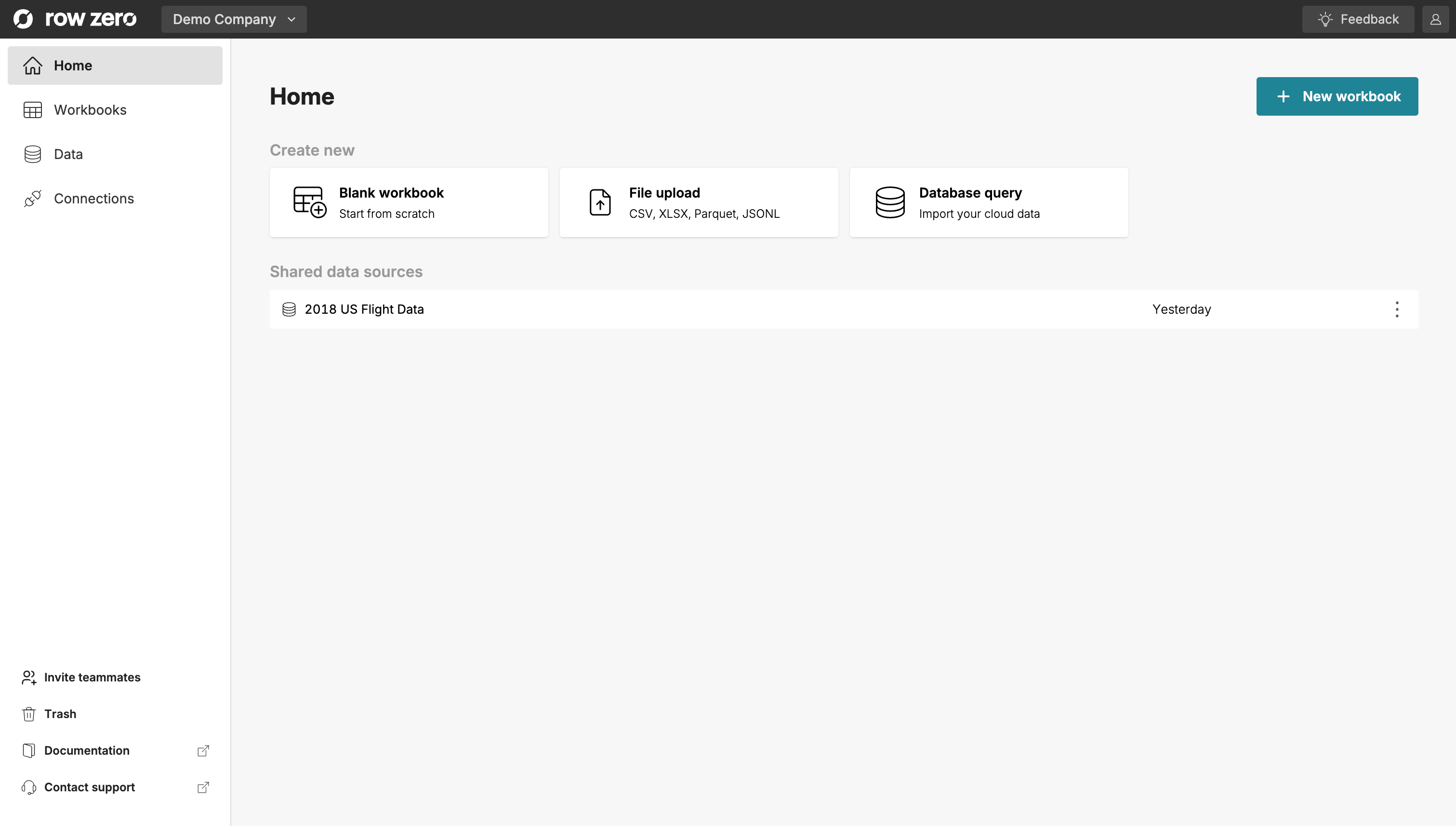
Task: Click the Data database icon
Action: [x=32, y=154]
